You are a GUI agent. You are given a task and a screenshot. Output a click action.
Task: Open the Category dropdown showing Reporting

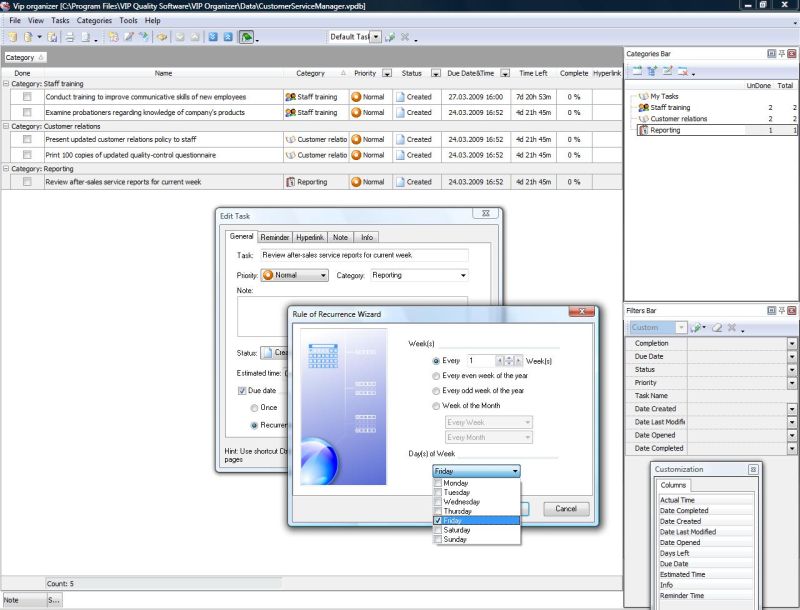tap(463, 275)
